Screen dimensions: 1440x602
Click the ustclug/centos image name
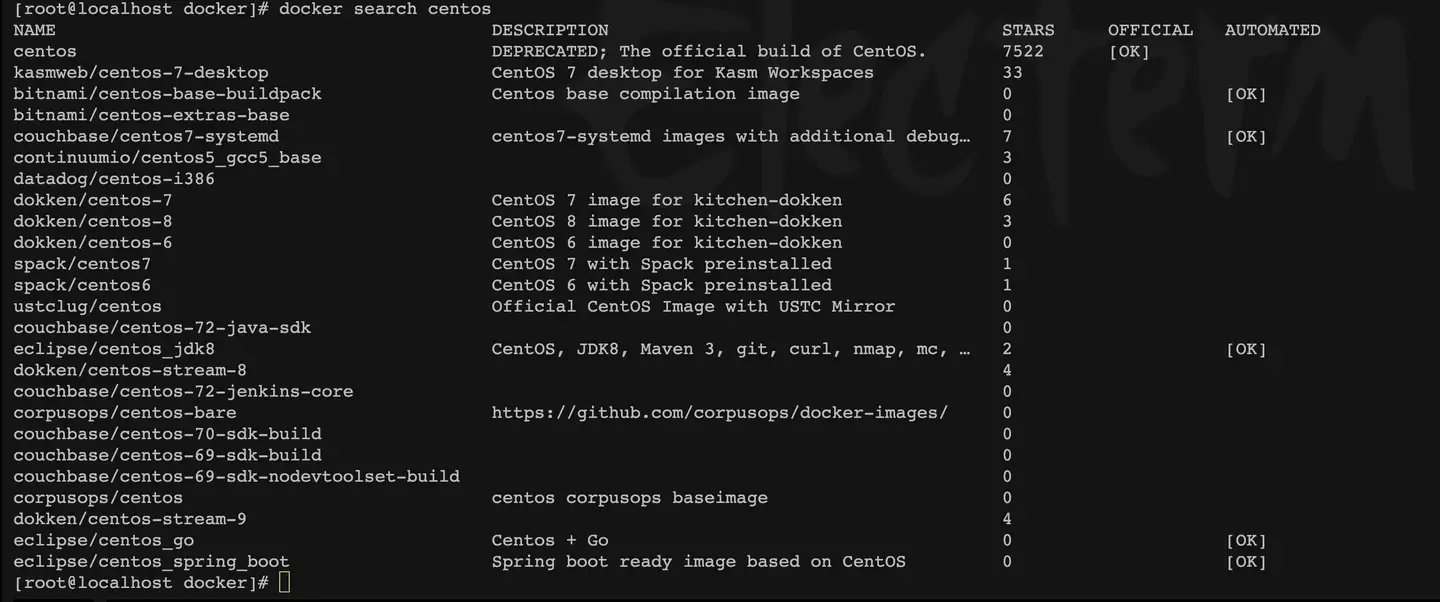[x=87, y=306]
